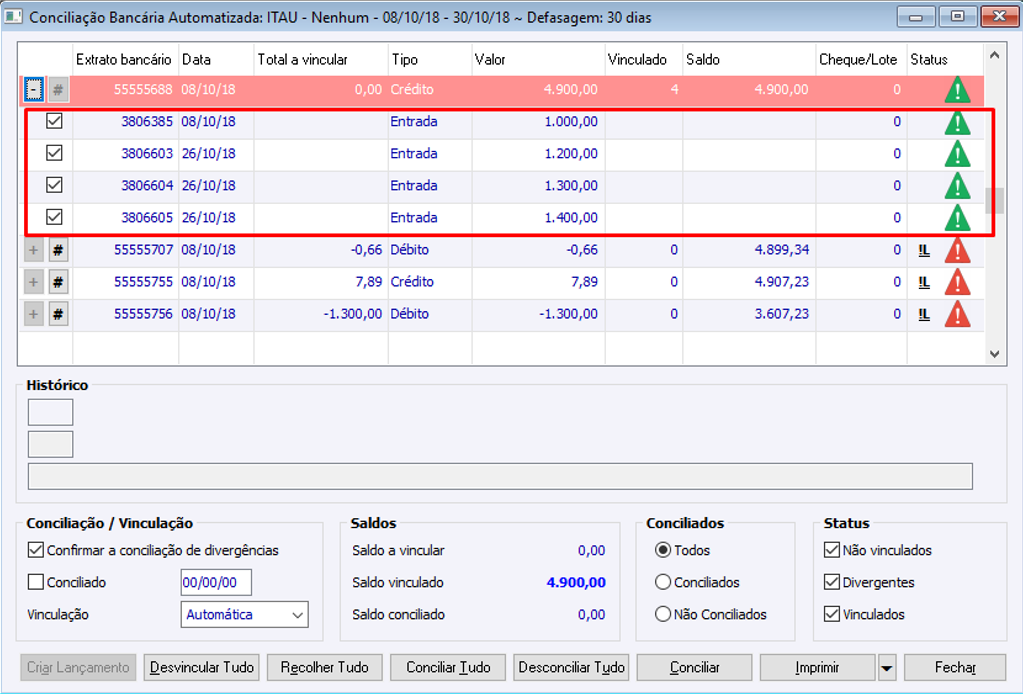The image size is (1023, 694).
Task: Click the Valor column header
Action: pyautogui.click(x=538, y=60)
